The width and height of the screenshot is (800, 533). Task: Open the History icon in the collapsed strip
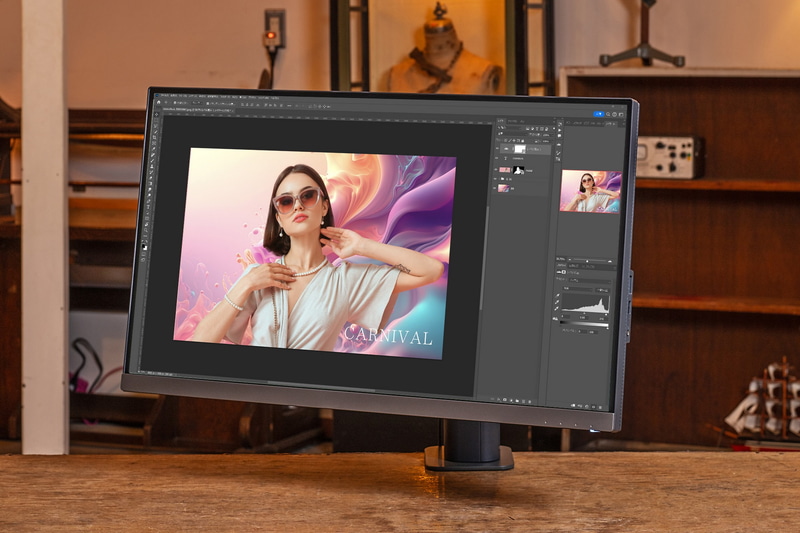tap(560, 124)
